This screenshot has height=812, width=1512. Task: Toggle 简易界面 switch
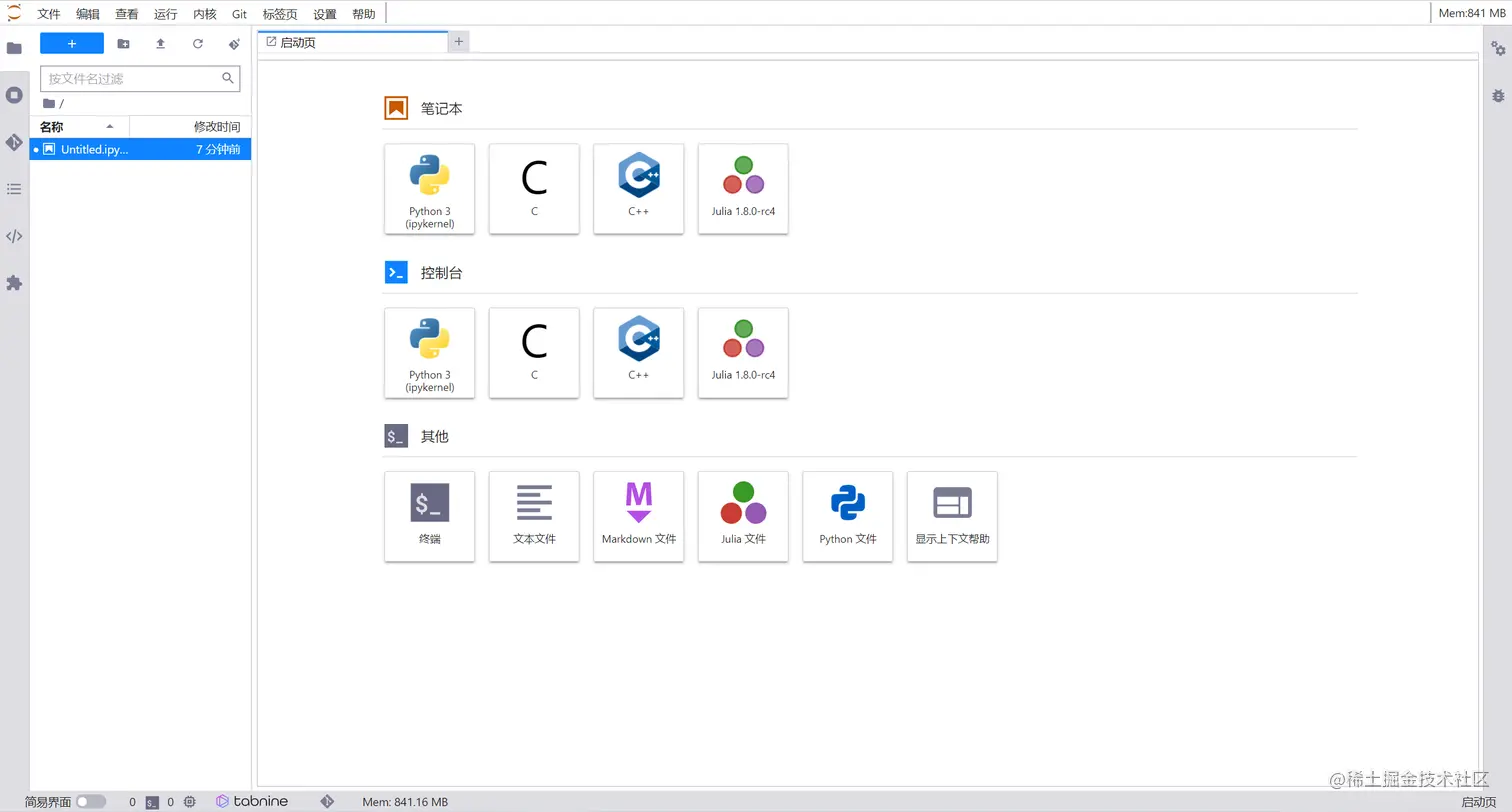(x=91, y=802)
